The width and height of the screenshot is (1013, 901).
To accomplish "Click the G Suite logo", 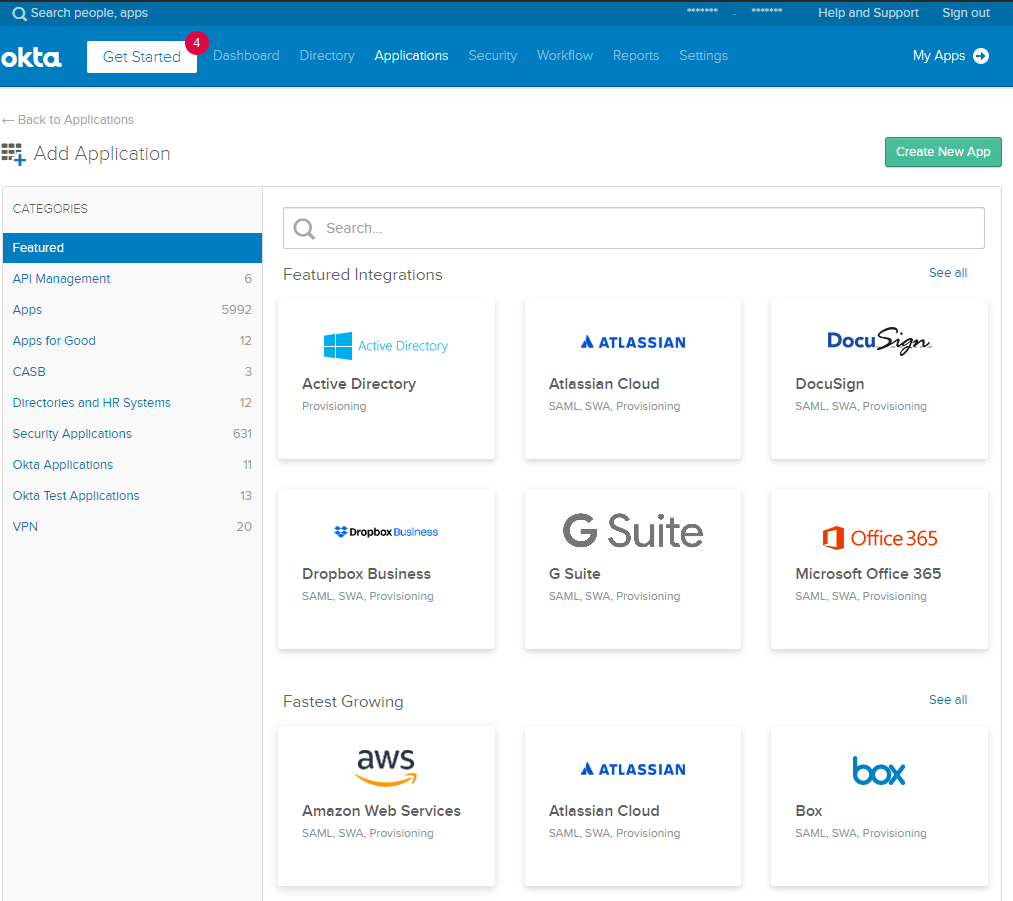I will tap(632, 531).
